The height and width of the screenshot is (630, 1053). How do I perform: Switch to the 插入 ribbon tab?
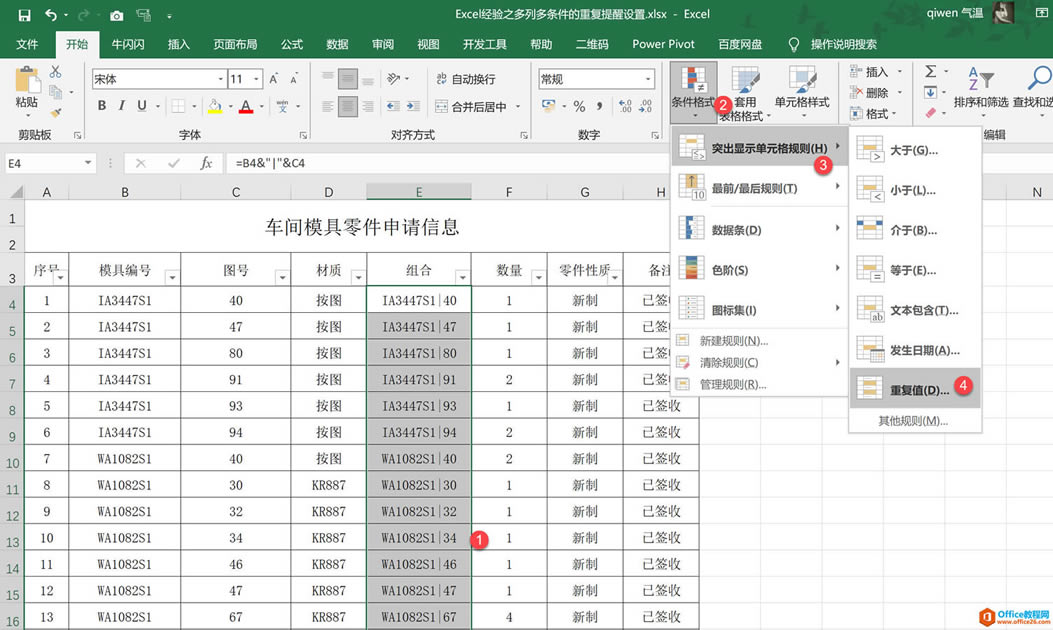click(x=179, y=44)
